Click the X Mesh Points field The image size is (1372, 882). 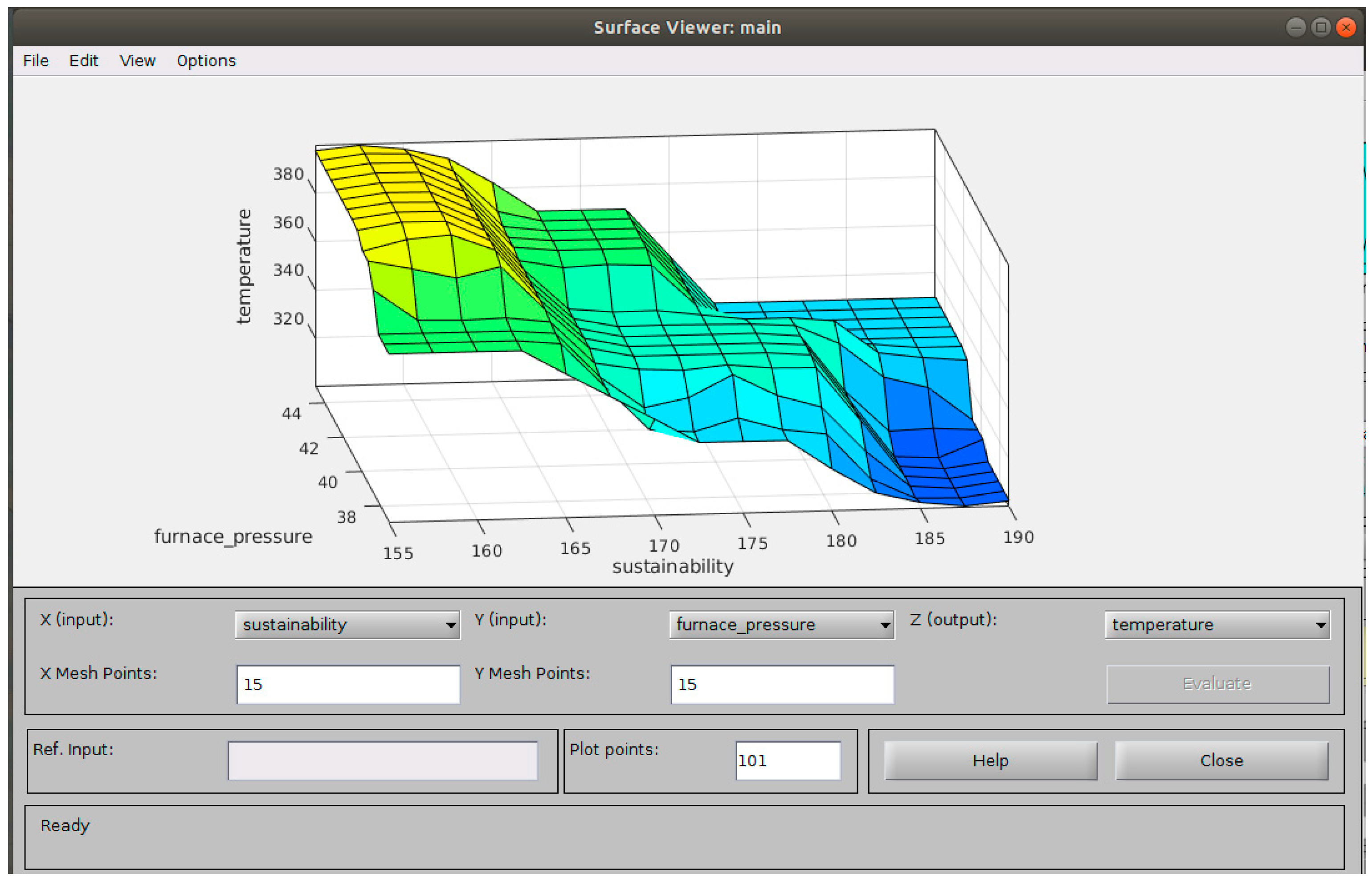pos(348,685)
